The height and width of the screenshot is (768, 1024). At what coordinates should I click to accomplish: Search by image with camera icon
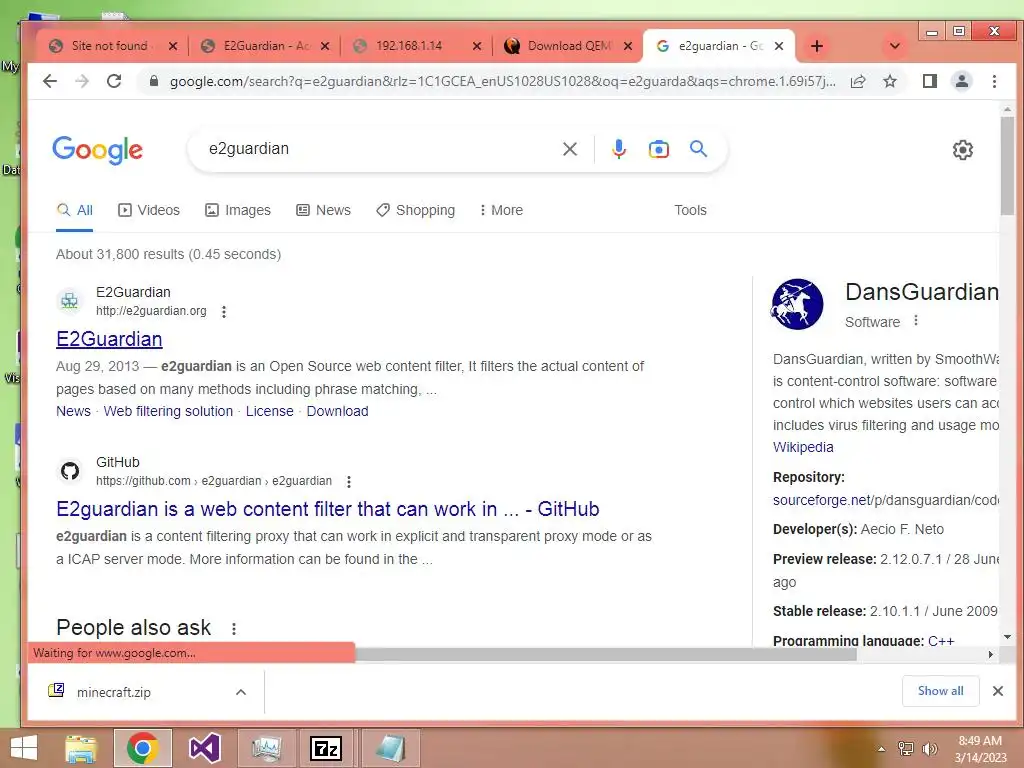pos(658,149)
